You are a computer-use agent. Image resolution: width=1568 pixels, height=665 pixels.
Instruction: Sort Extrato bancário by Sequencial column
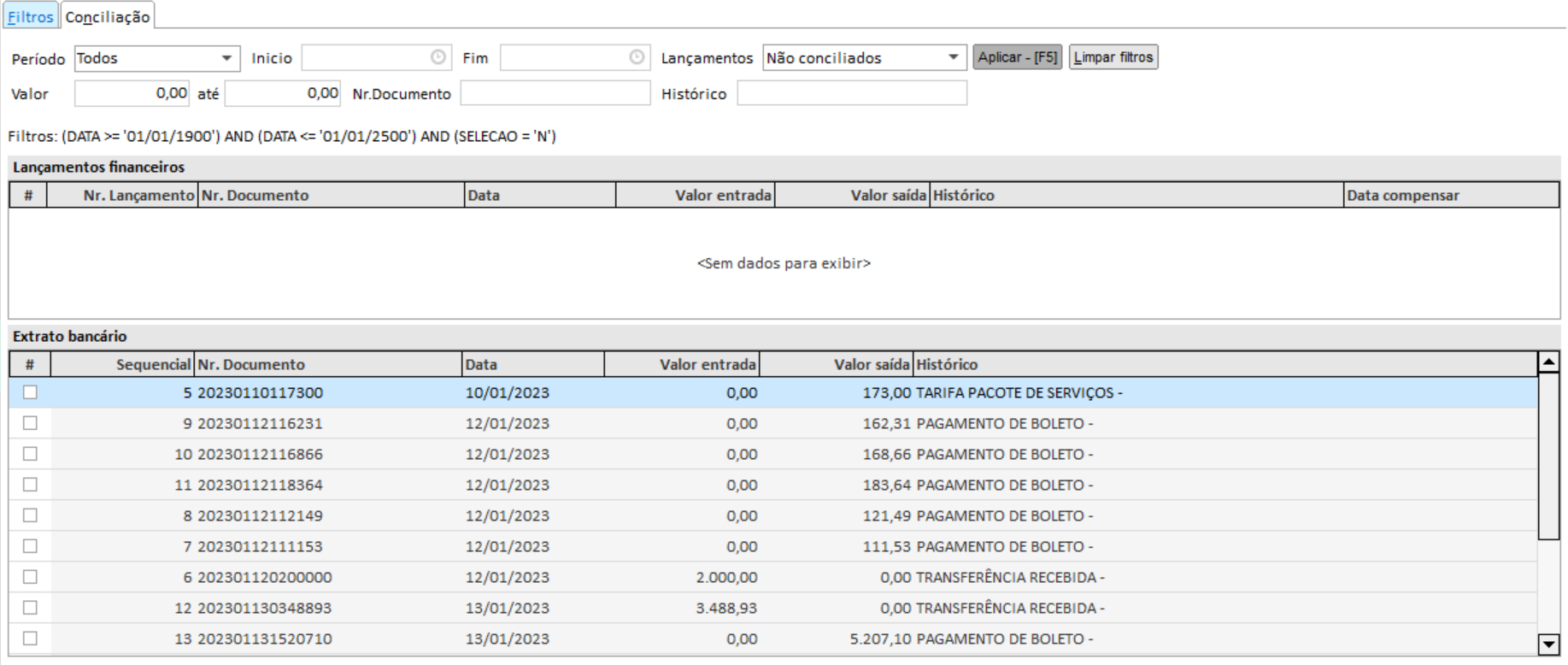(122, 364)
